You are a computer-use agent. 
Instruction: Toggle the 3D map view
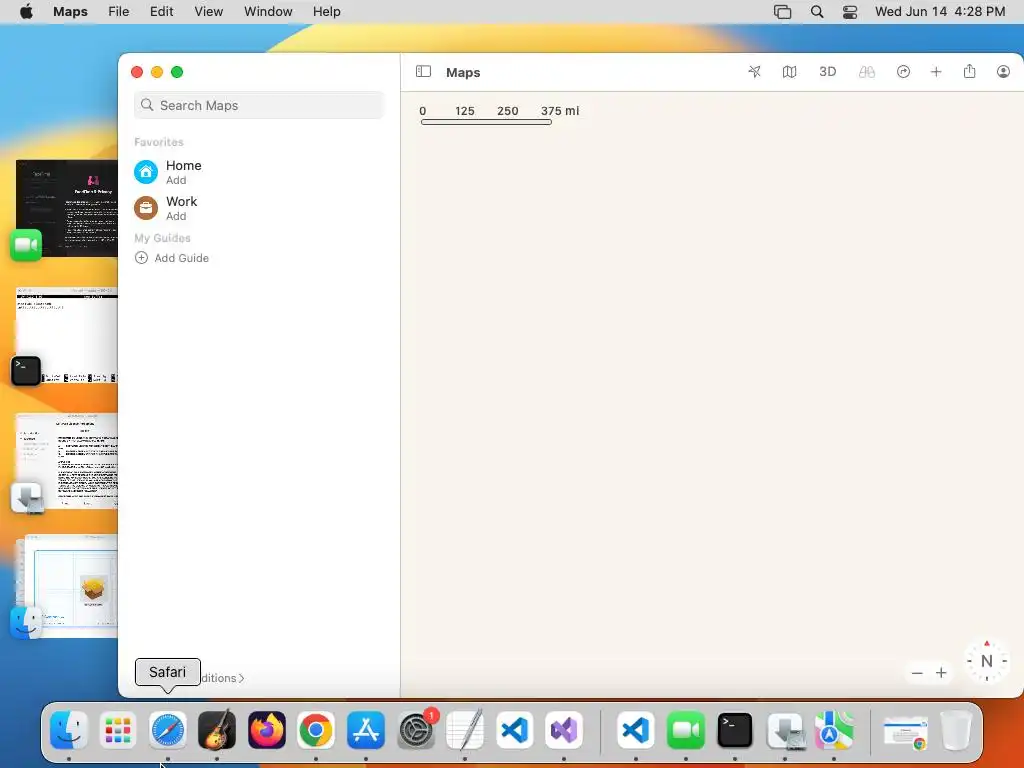827,72
